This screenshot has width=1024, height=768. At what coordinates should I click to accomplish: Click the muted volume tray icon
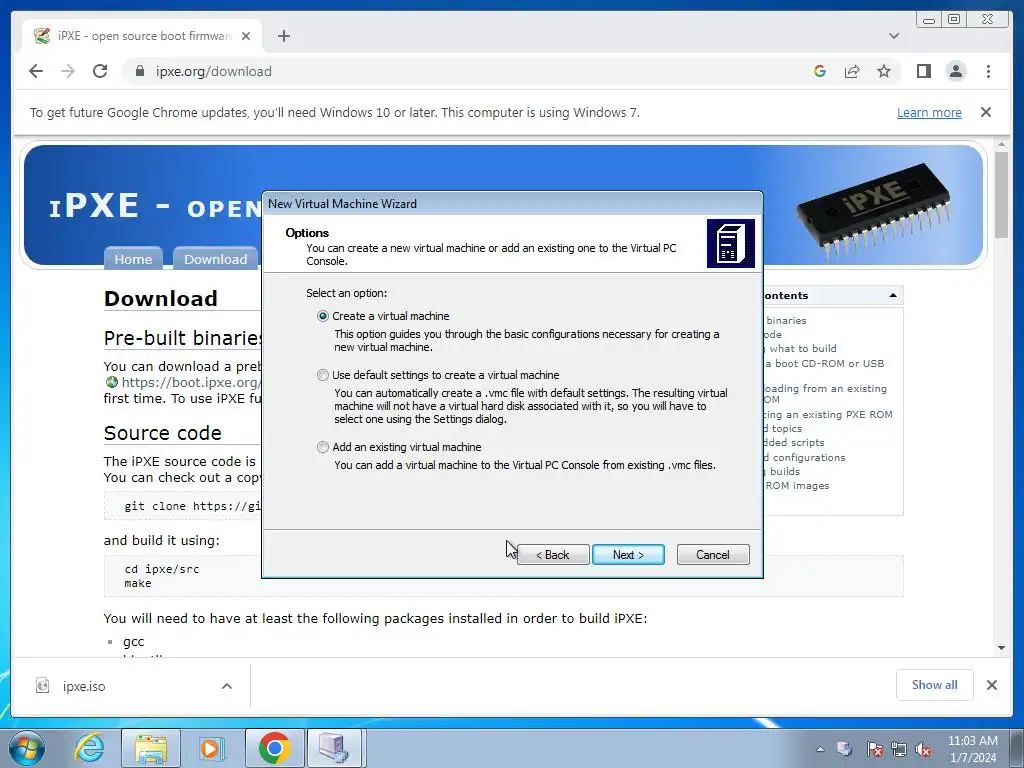923,750
